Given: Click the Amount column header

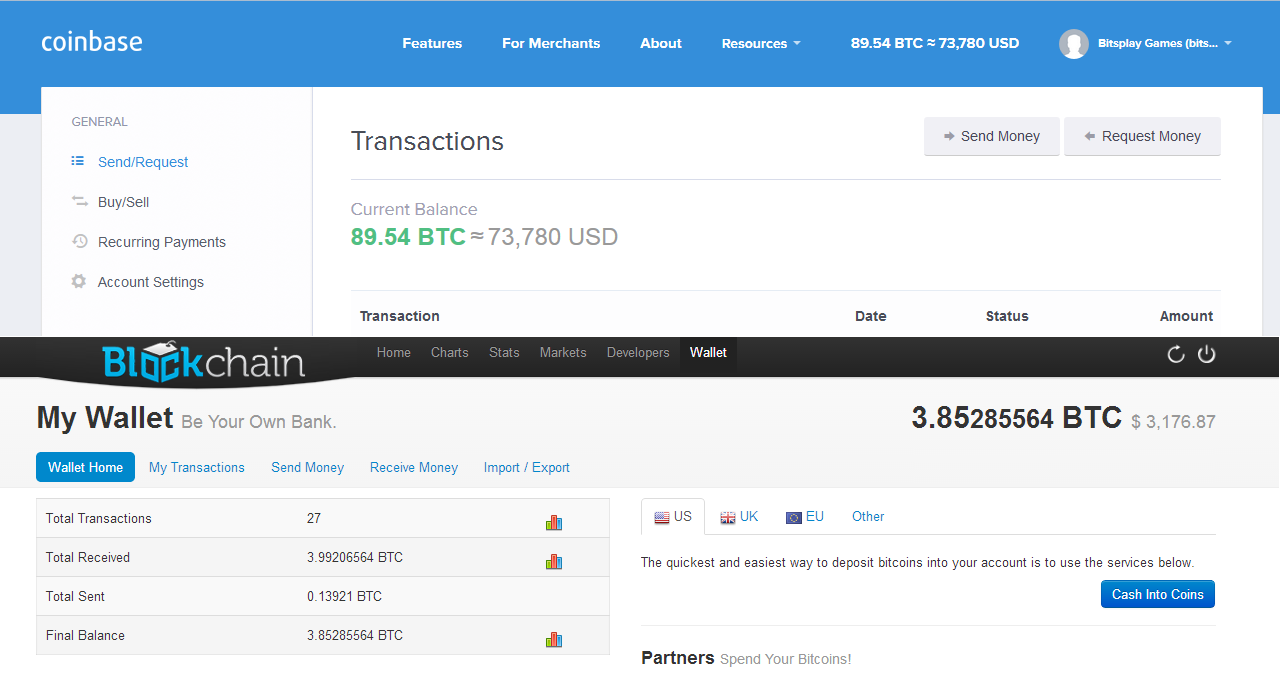Looking at the screenshot, I should (x=1187, y=316).
